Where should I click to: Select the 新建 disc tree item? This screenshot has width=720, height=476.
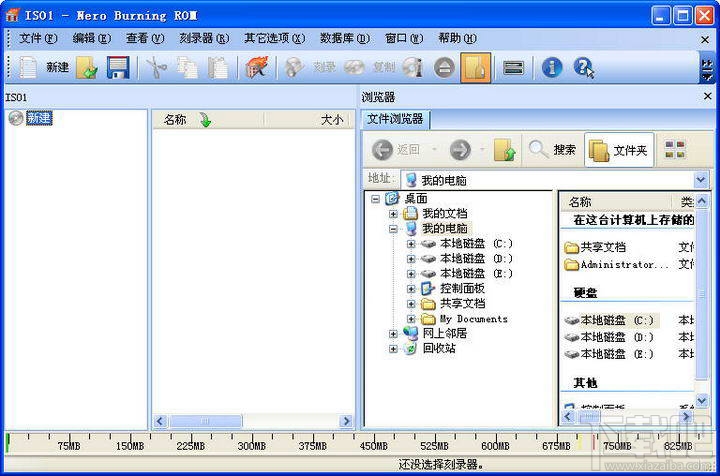click(39, 118)
